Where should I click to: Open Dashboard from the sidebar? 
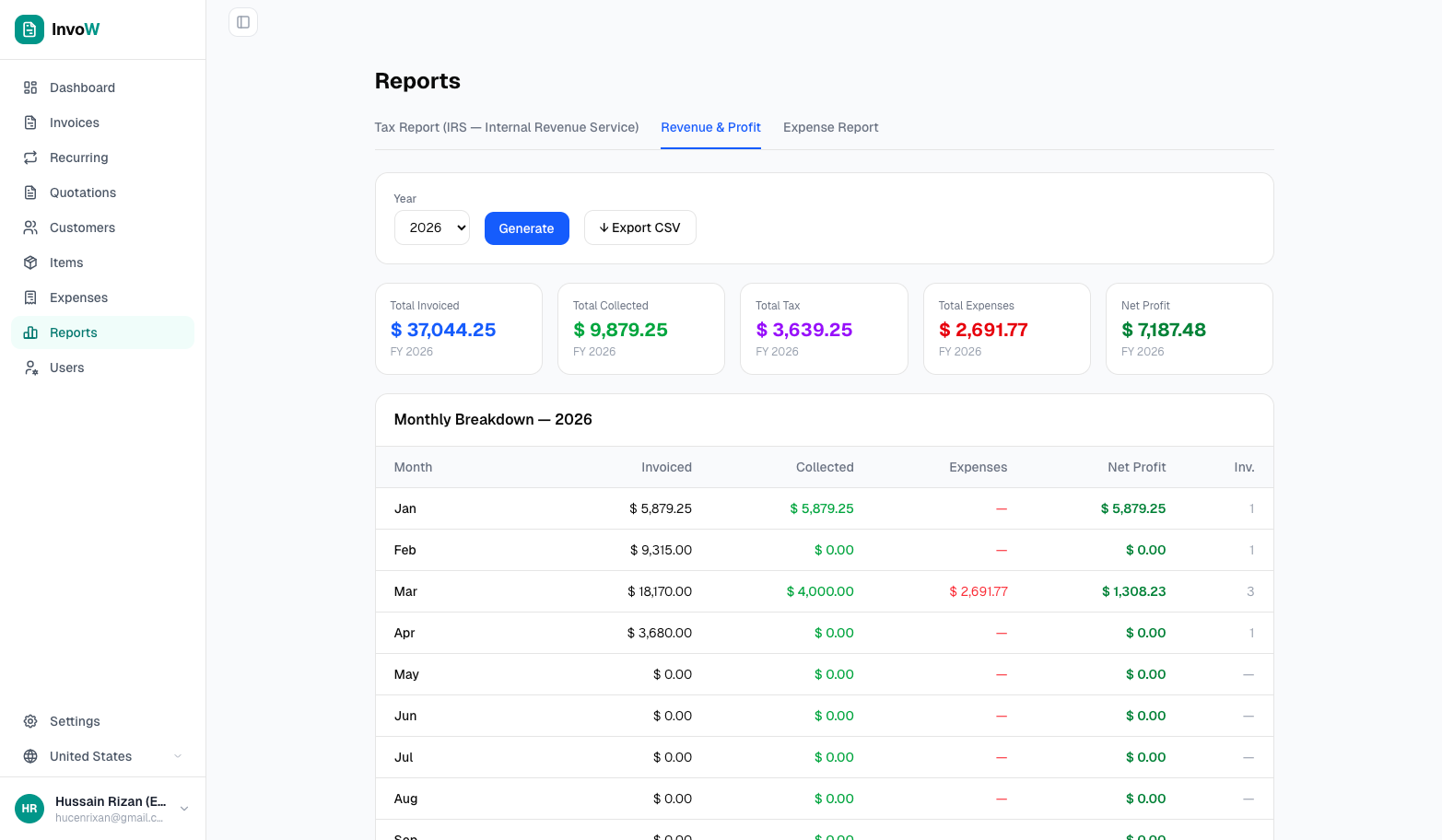102,87
